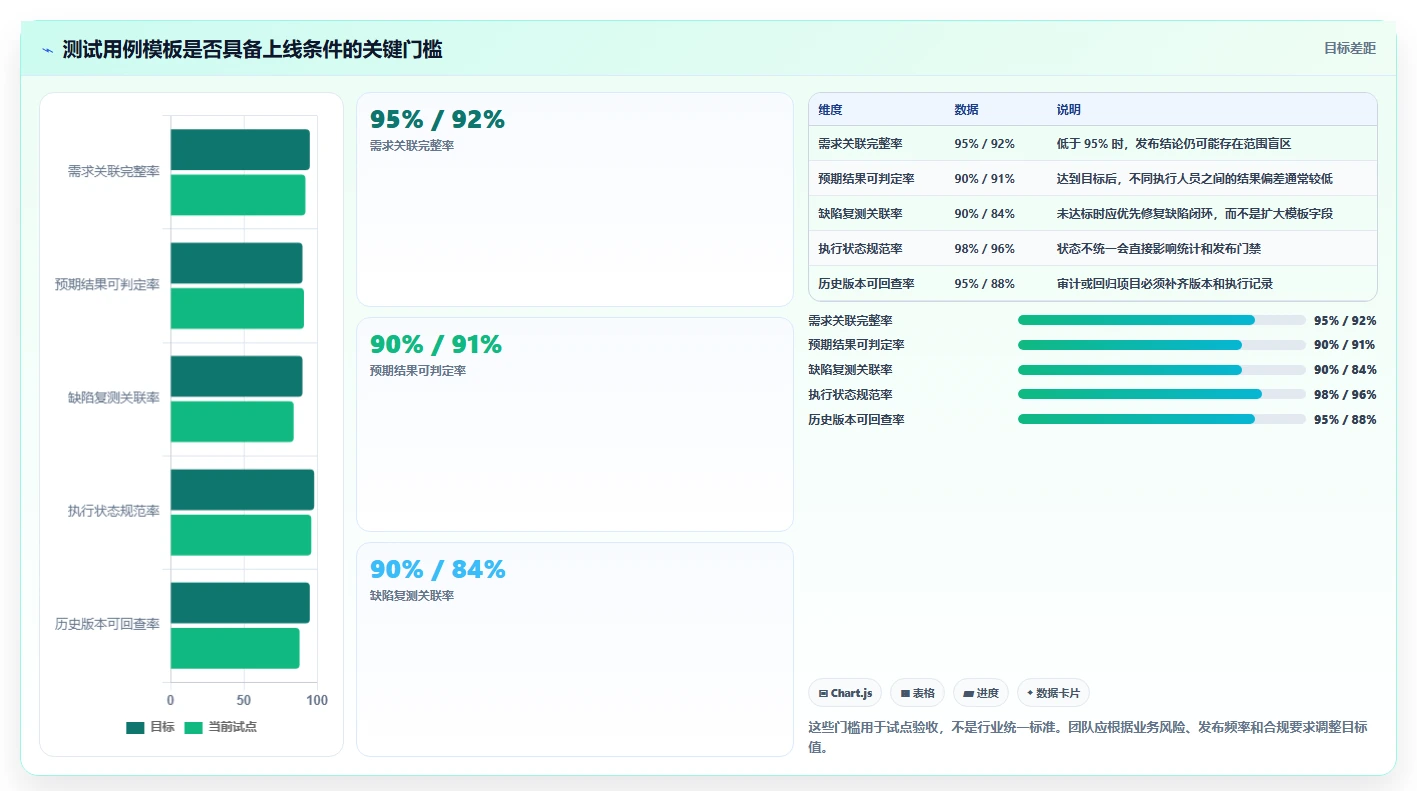Viewport: 1417px width, 791px height.
Task: Click the 目标 legend label
Action: point(162,727)
